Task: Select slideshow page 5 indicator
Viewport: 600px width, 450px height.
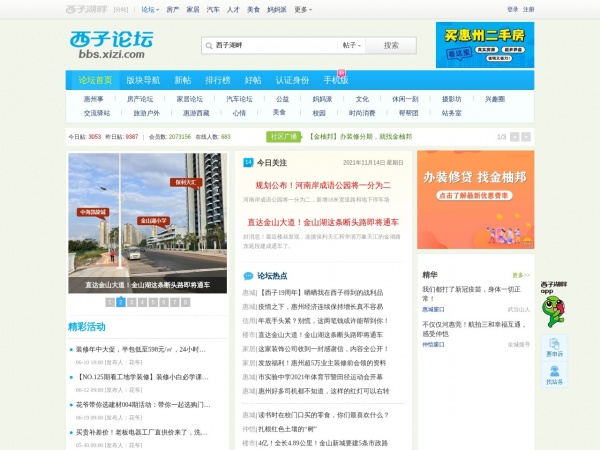Action: click(x=153, y=302)
